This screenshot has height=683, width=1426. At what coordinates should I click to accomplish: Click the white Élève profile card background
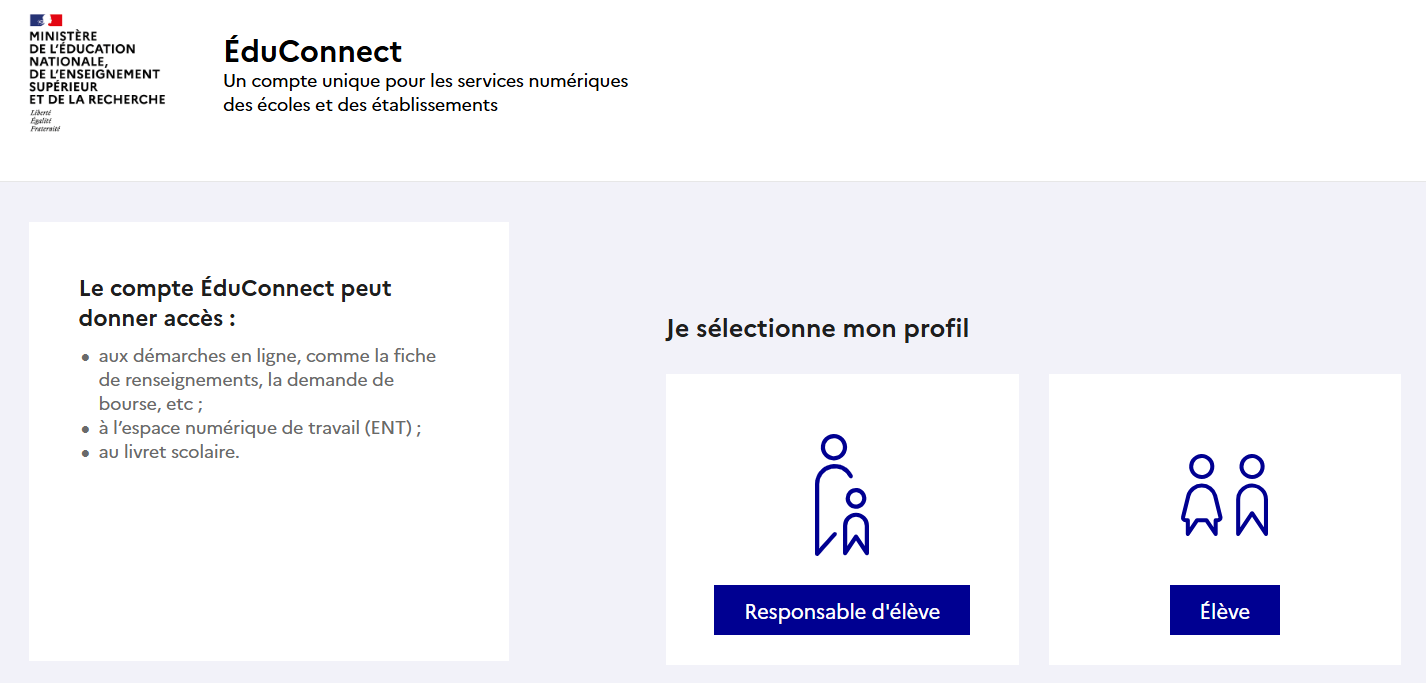click(1225, 519)
